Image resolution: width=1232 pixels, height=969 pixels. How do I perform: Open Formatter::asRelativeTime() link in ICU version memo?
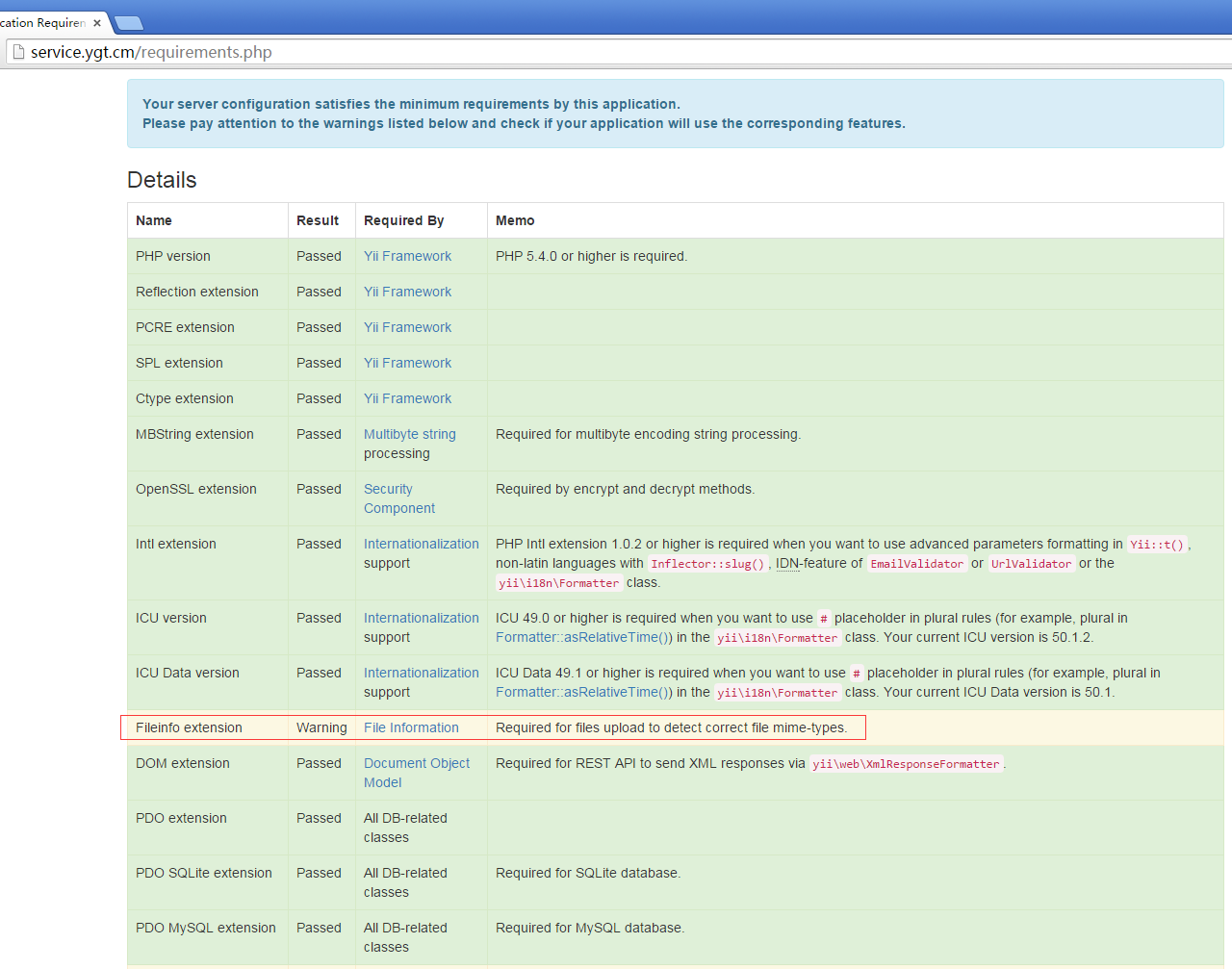coord(583,637)
